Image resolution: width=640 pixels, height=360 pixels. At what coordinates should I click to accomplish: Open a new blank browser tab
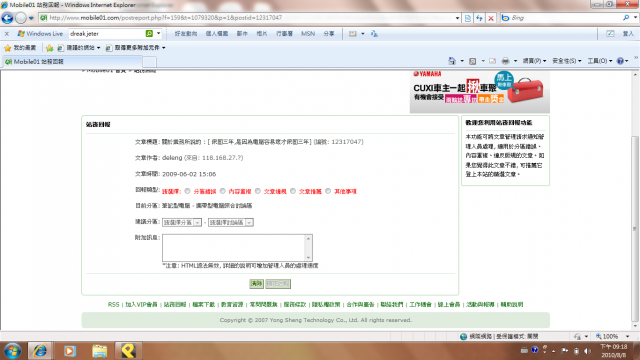[149, 62]
